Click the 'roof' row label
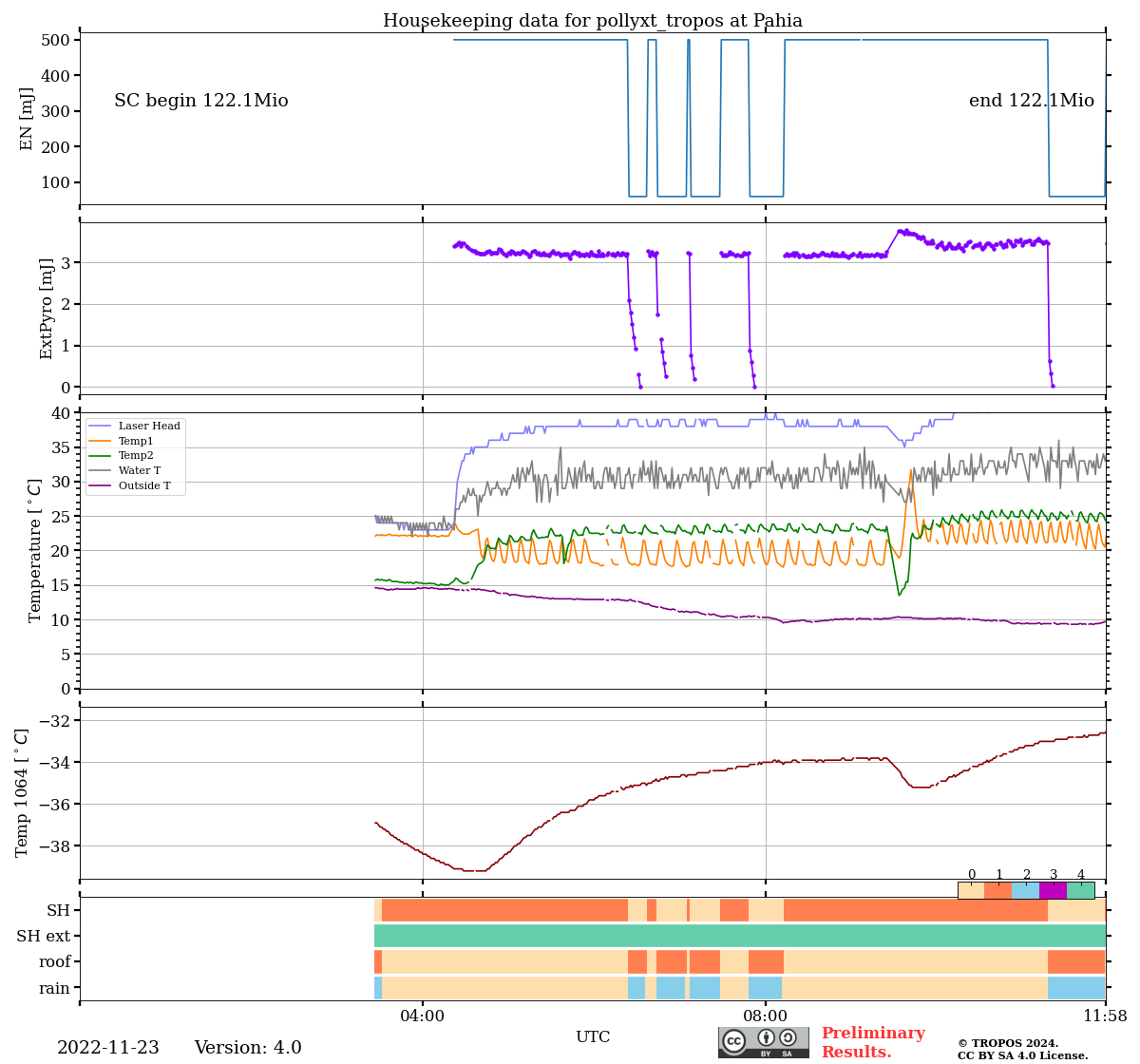This screenshot has width=1140, height=1064. [x=54, y=961]
